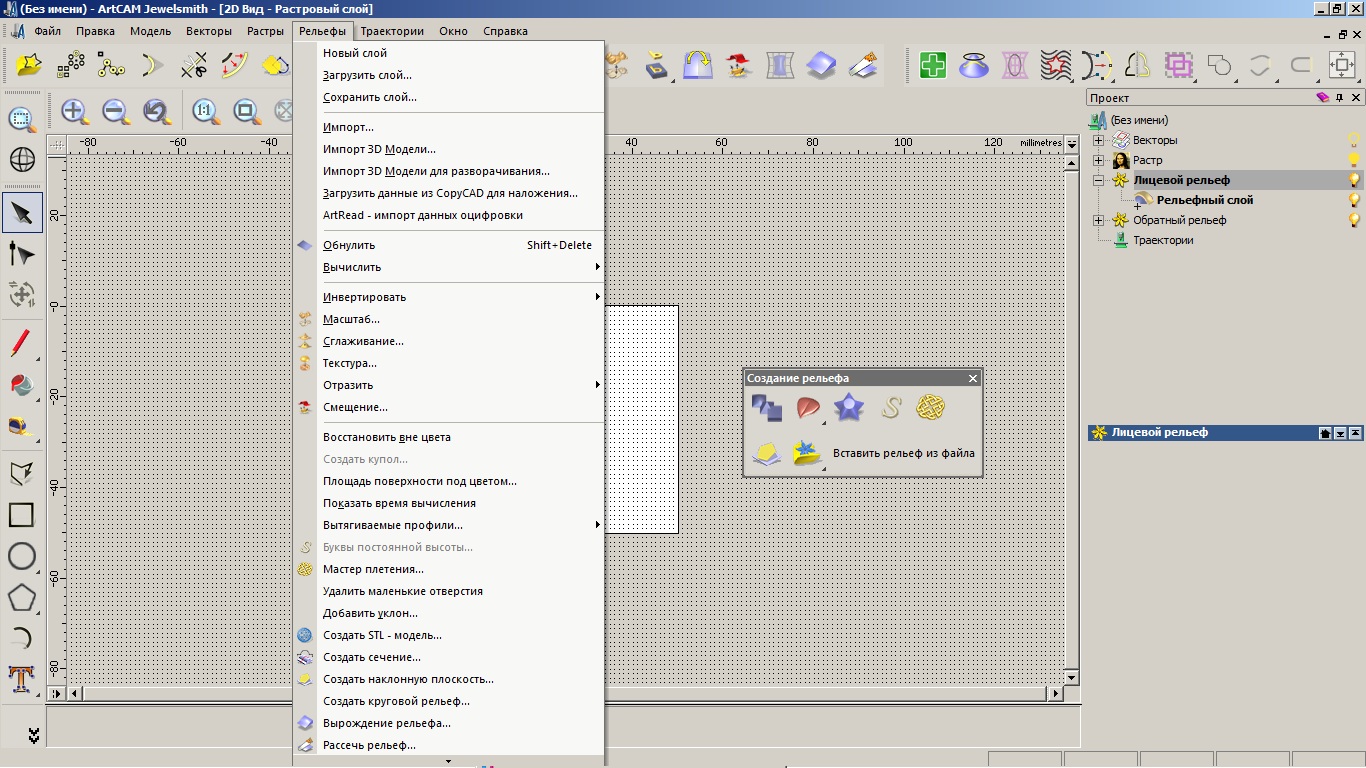Pick the red pencil paint tool
The height and width of the screenshot is (768, 1366).
[22, 344]
